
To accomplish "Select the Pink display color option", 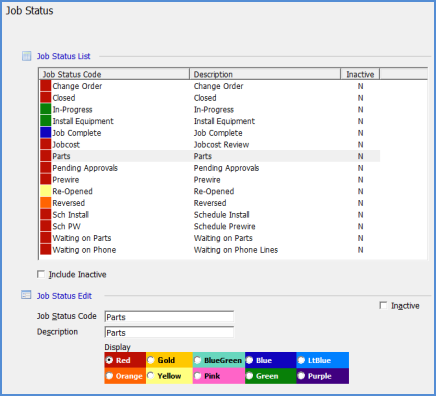I will click(197, 376).
